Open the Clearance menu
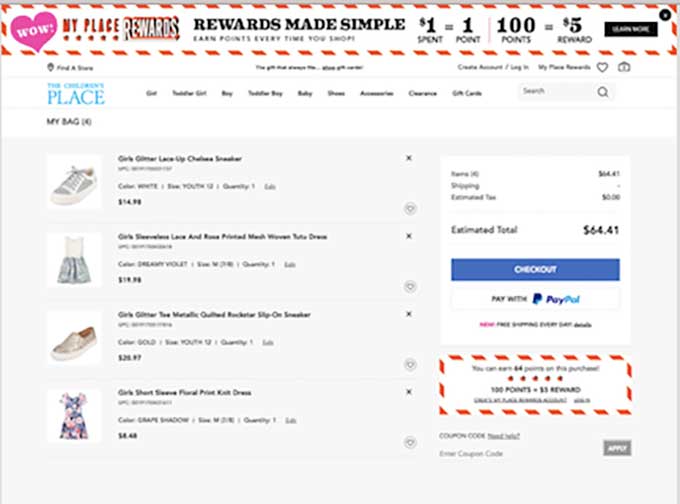The image size is (680, 504). tap(423, 93)
